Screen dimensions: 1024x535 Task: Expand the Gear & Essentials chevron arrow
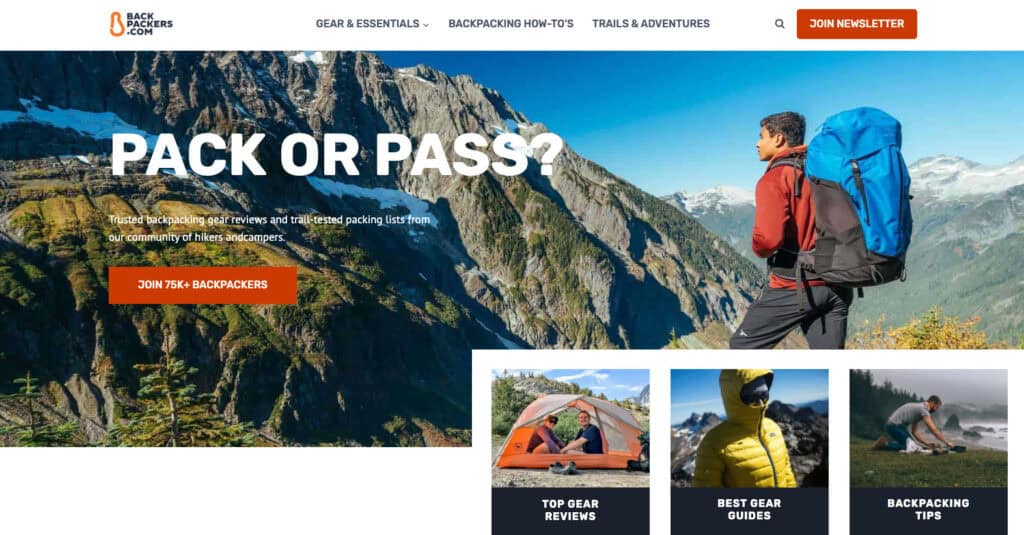tap(426, 25)
